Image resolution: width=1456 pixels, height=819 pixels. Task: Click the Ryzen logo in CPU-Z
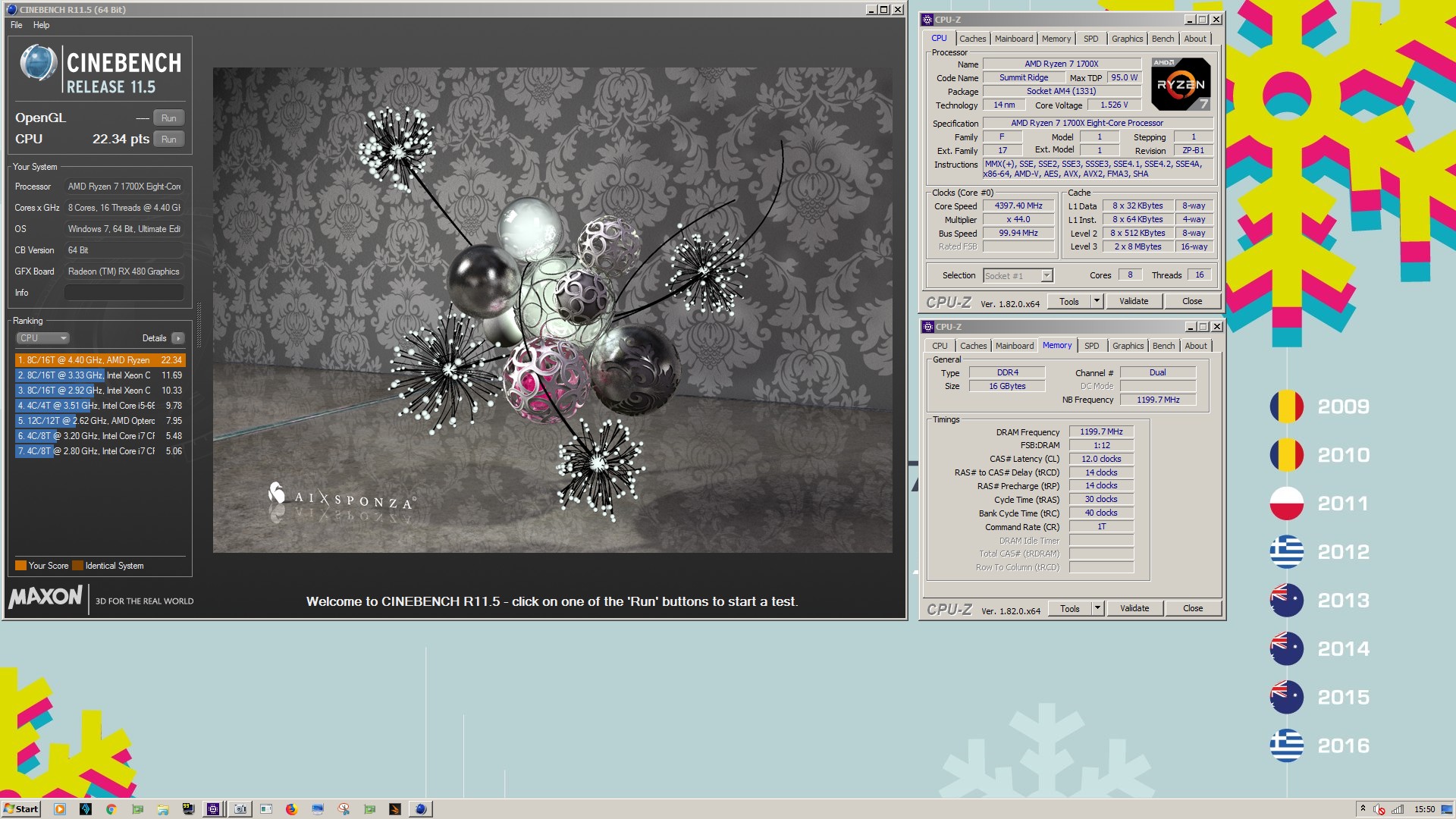(x=1180, y=84)
